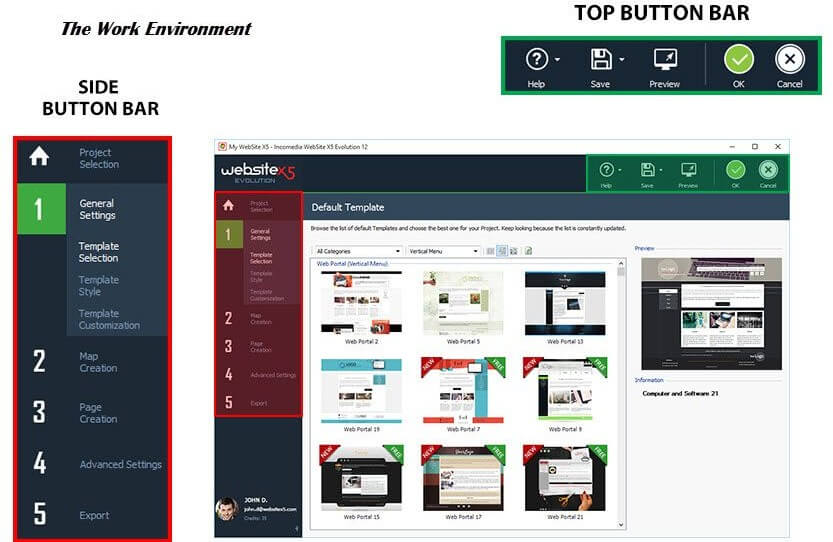The height and width of the screenshot is (542, 833).
Task: Click the green OK checkmark in the enlarged top bar
Action: (738, 59)
